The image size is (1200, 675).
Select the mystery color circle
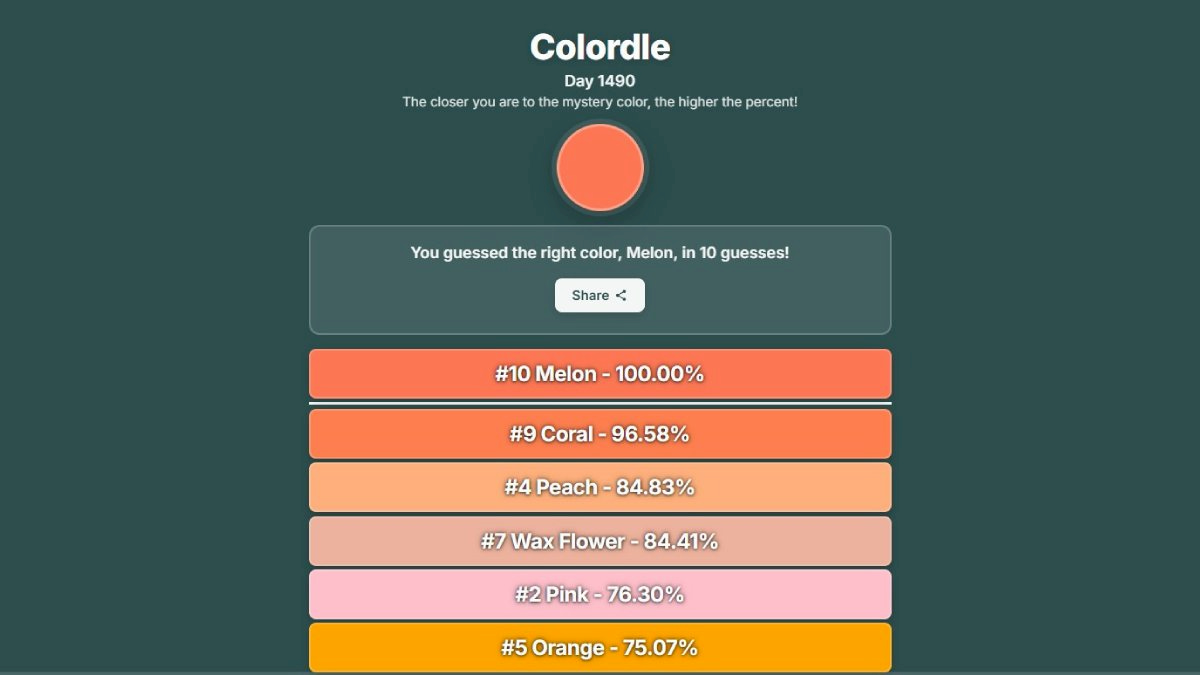pyautogui.click(x=600, y=167)
